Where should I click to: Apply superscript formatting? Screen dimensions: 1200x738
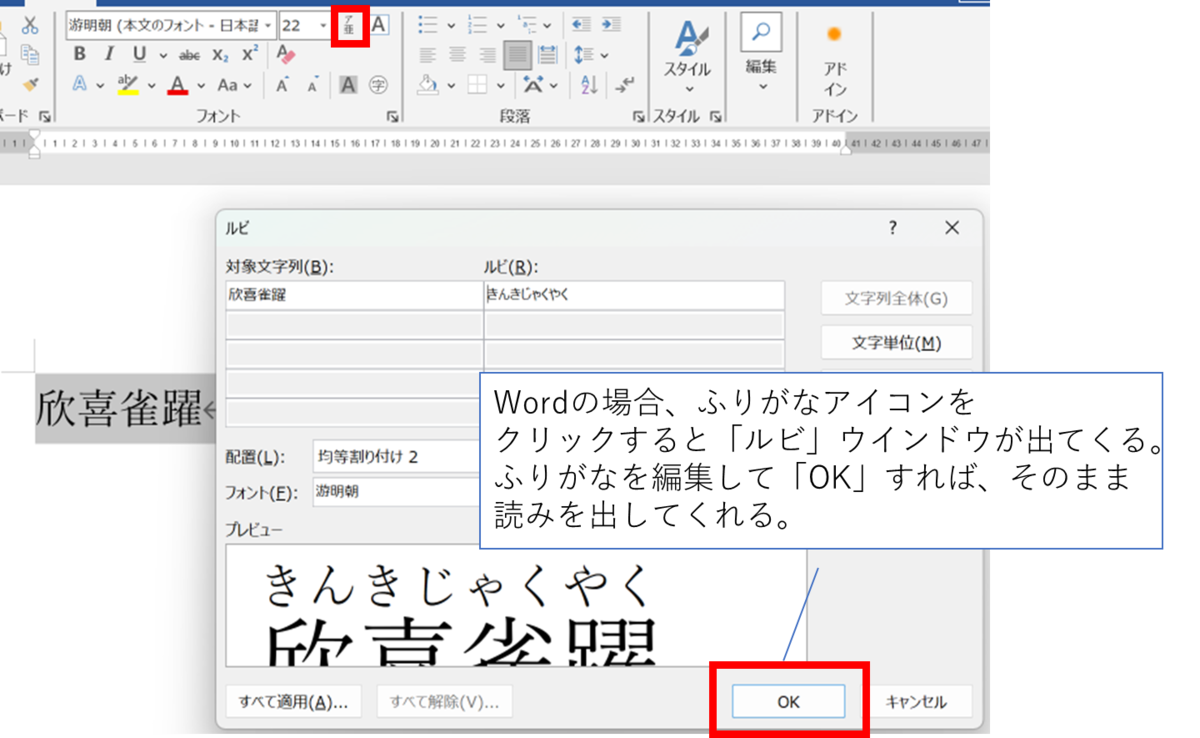click(x=250, y=55)
